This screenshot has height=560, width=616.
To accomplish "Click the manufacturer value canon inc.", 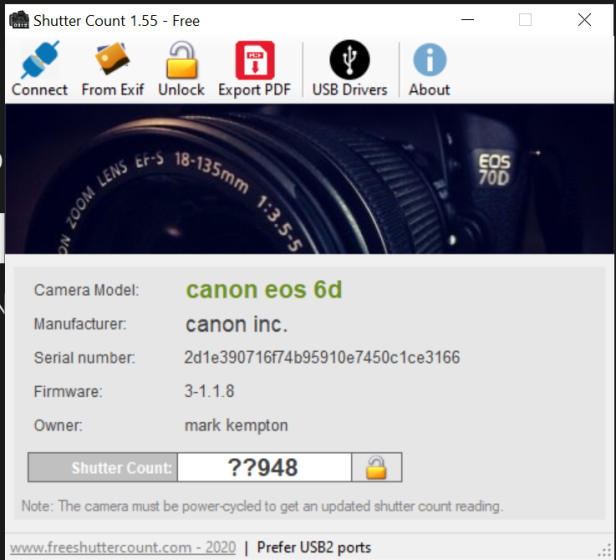I will (236, 324).
